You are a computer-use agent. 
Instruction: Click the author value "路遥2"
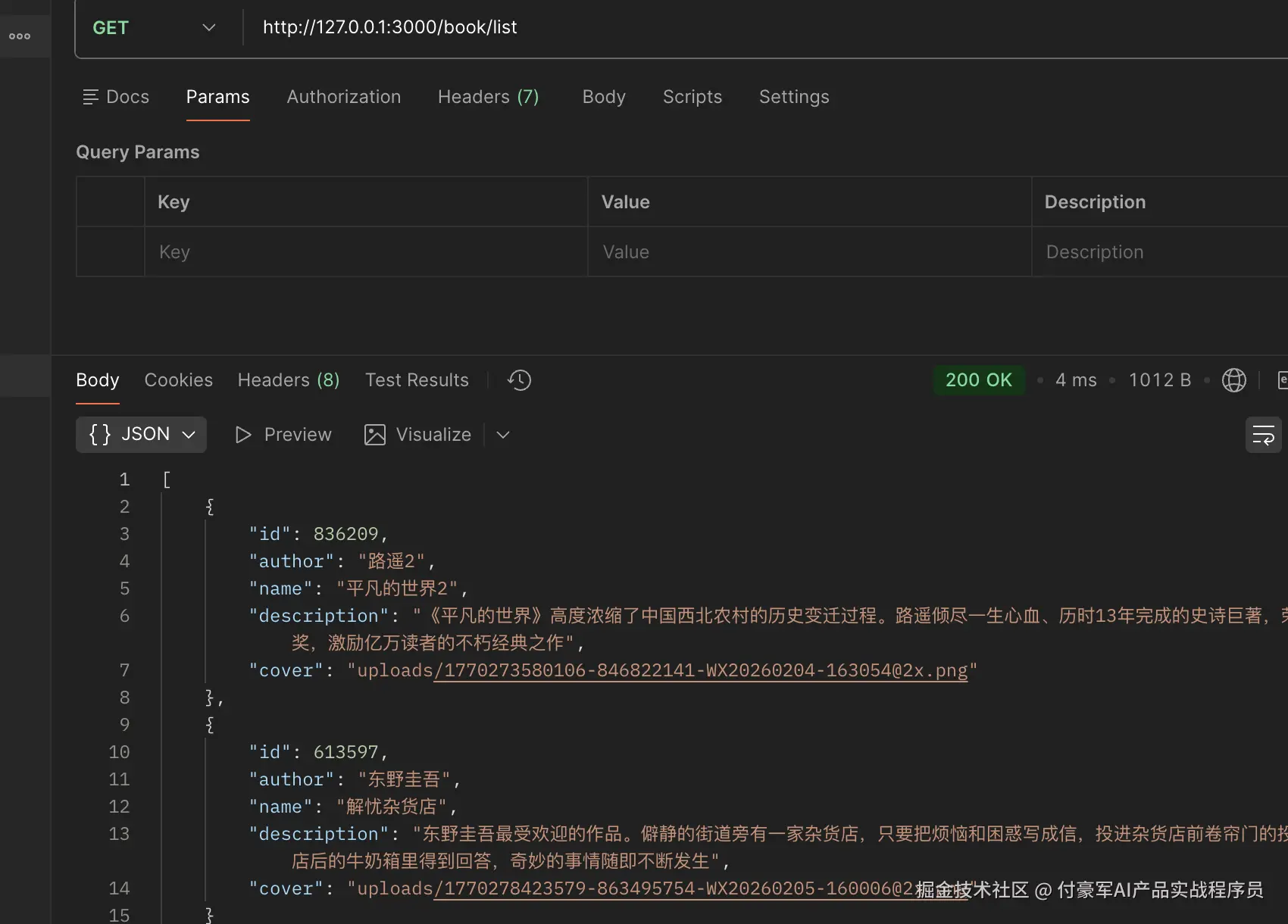pyautogui.click(x=392, y=562)
